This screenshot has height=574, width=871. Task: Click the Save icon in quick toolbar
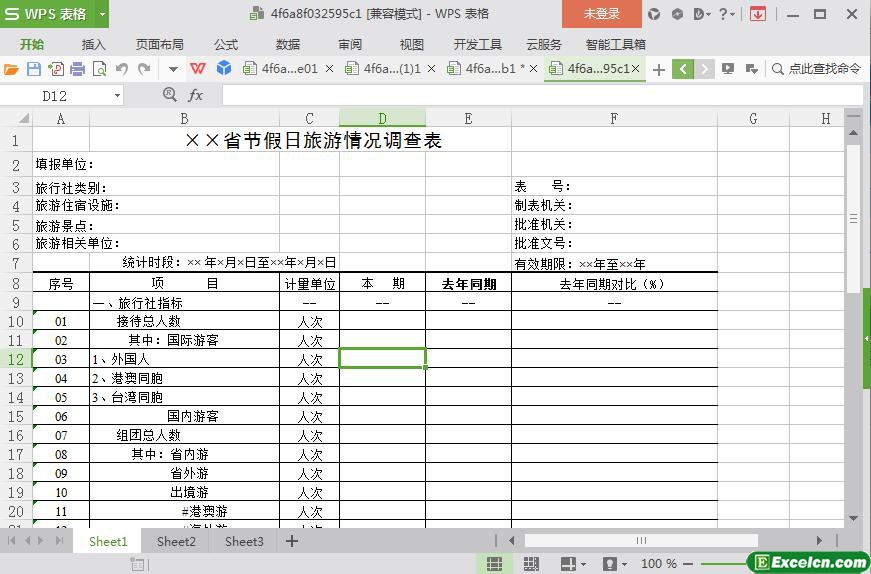coord(33,69)
